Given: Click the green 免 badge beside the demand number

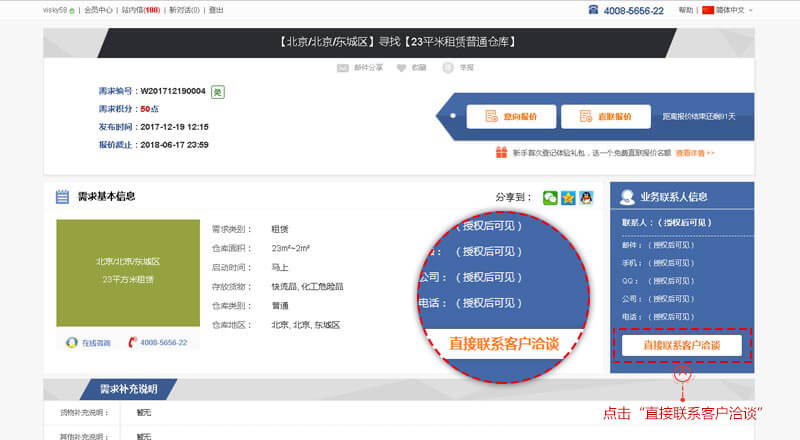Looking at the screenshot, I should pos(218,92).
